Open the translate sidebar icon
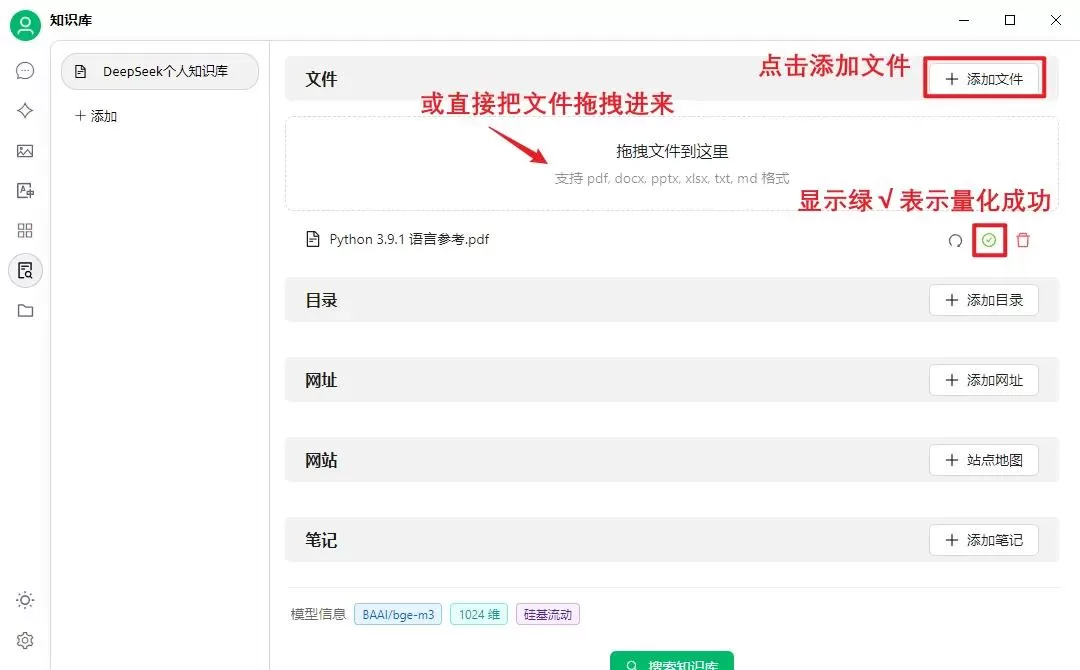The width and height of the screenshot is (1080, 670). coord(25,191)
